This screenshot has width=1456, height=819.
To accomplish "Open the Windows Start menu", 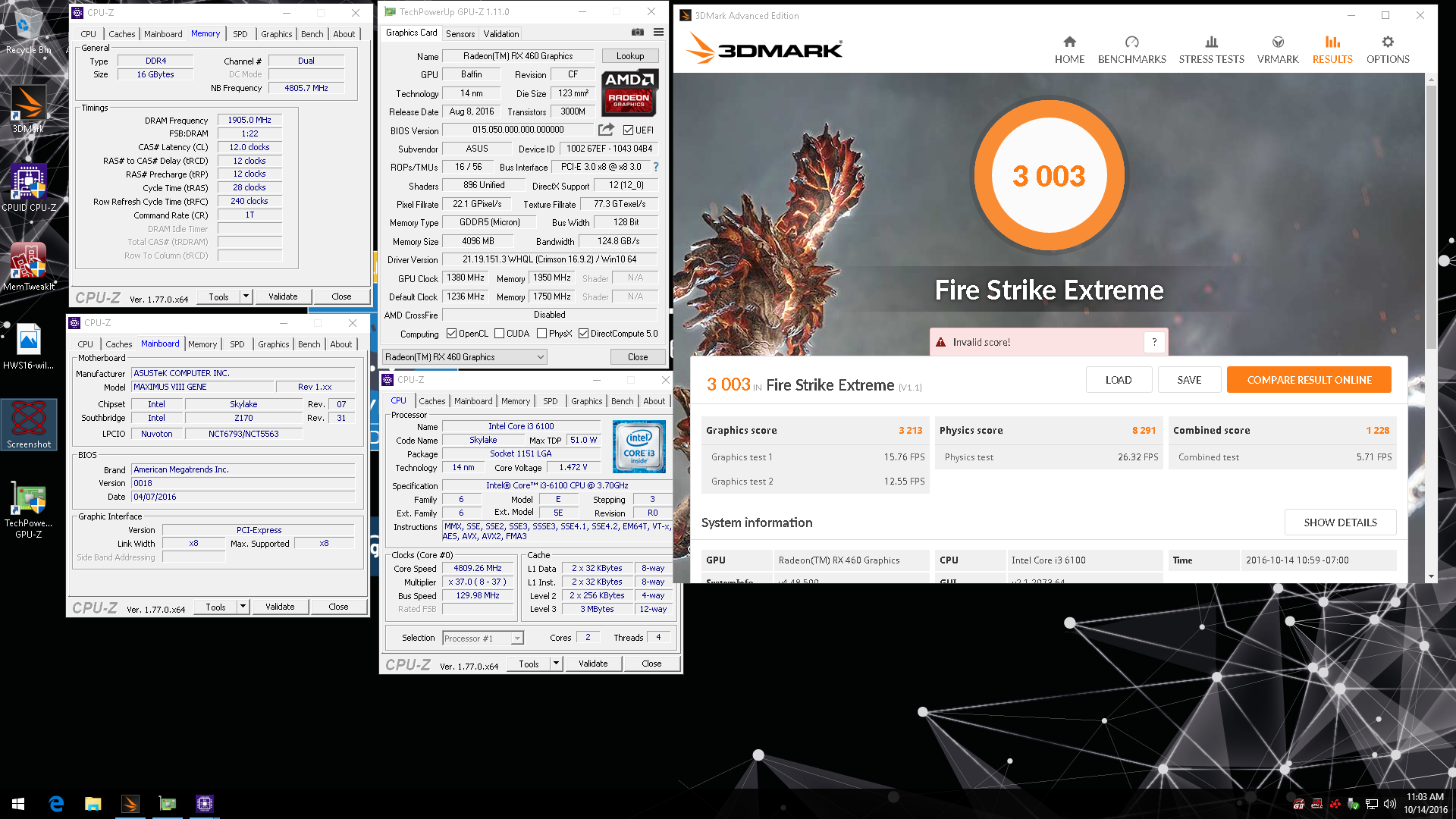I will click(18, 804).
